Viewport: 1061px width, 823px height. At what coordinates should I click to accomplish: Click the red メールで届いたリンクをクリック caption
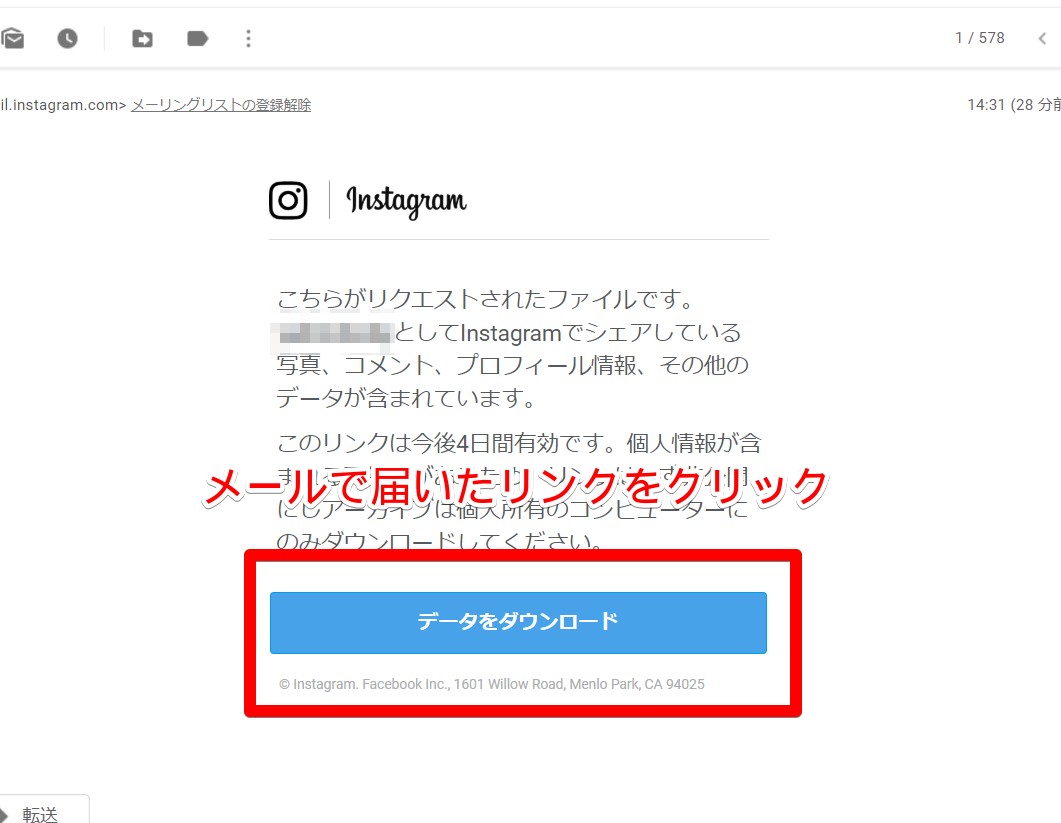coord(516,487)
